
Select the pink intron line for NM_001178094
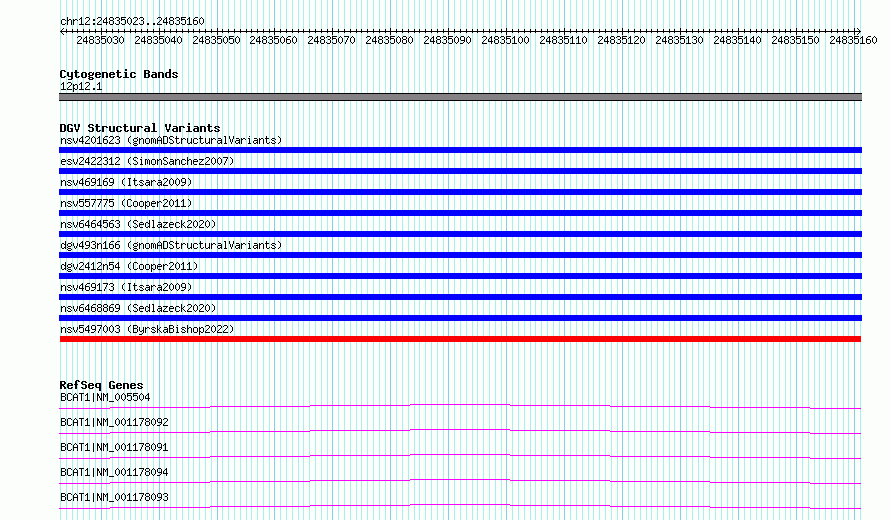(460, 481)
